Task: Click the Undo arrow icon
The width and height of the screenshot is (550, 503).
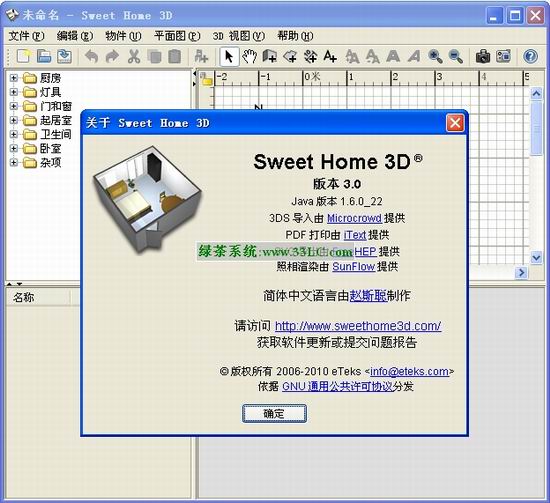Action: [92, 56]
